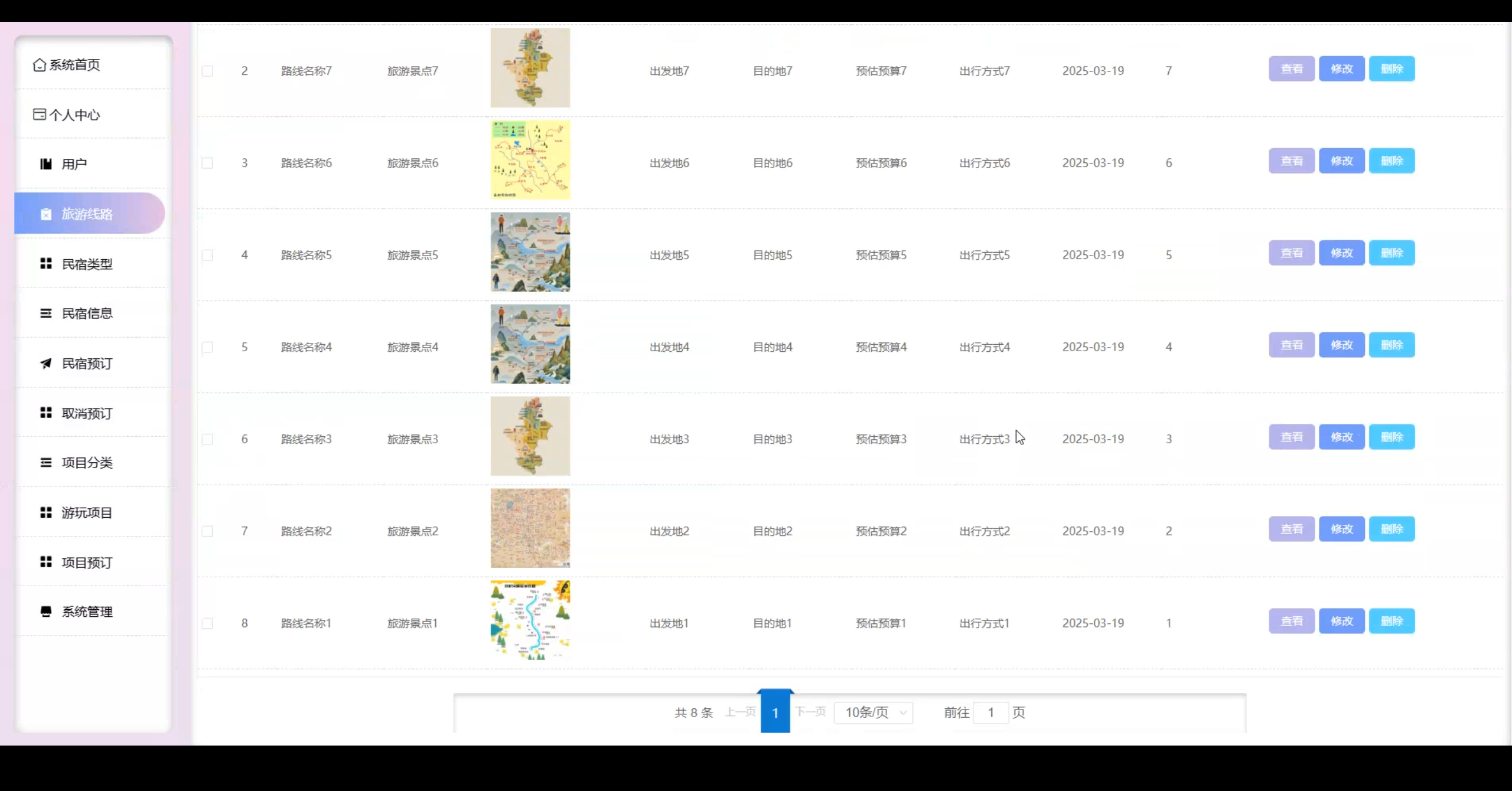This screenshot has height=791, width=1512.
Task: Open the route map thumbnail of 路线名称3
Action: coord(530,437)
